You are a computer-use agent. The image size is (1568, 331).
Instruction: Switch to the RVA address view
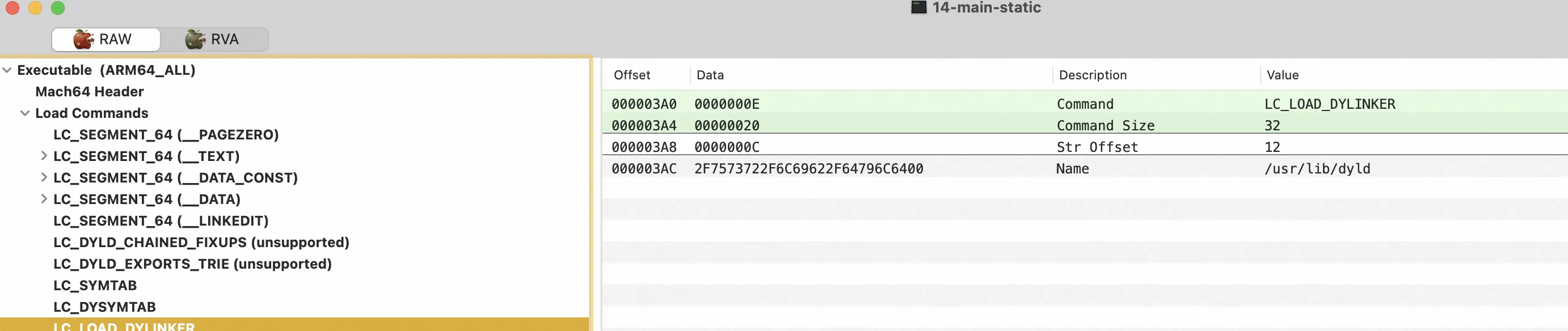(214, 40)
